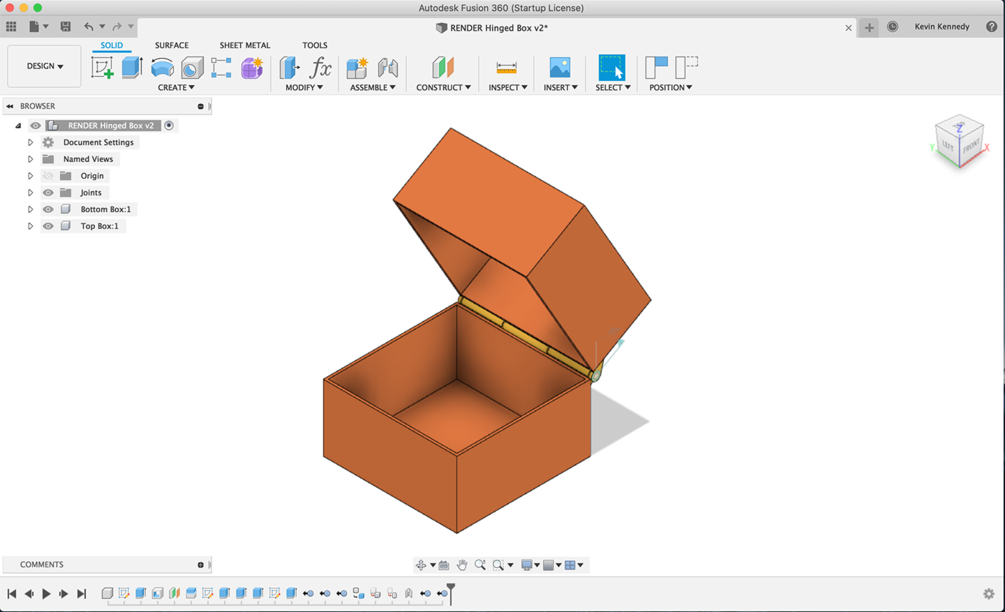Select the Pan tool in navigation bar
1005x612 pixels.
pos(462,564)
